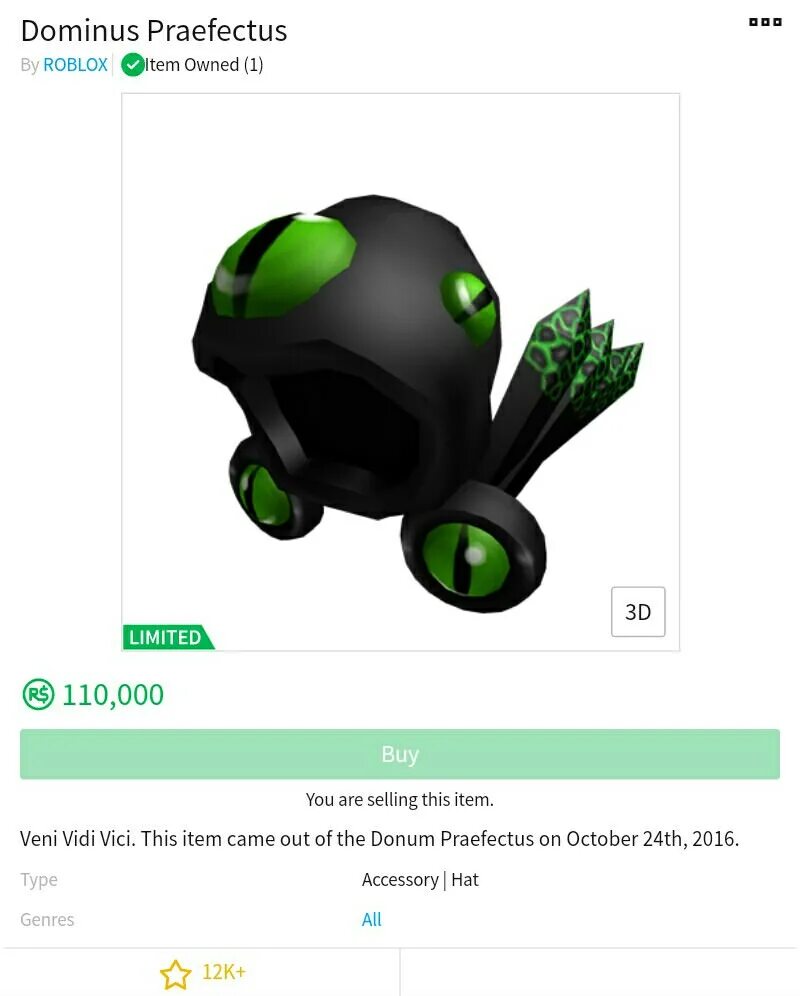Click the Hat type value
Image resolution: width=800 pixels, height=996 pixels.
(x=465, y=880)
